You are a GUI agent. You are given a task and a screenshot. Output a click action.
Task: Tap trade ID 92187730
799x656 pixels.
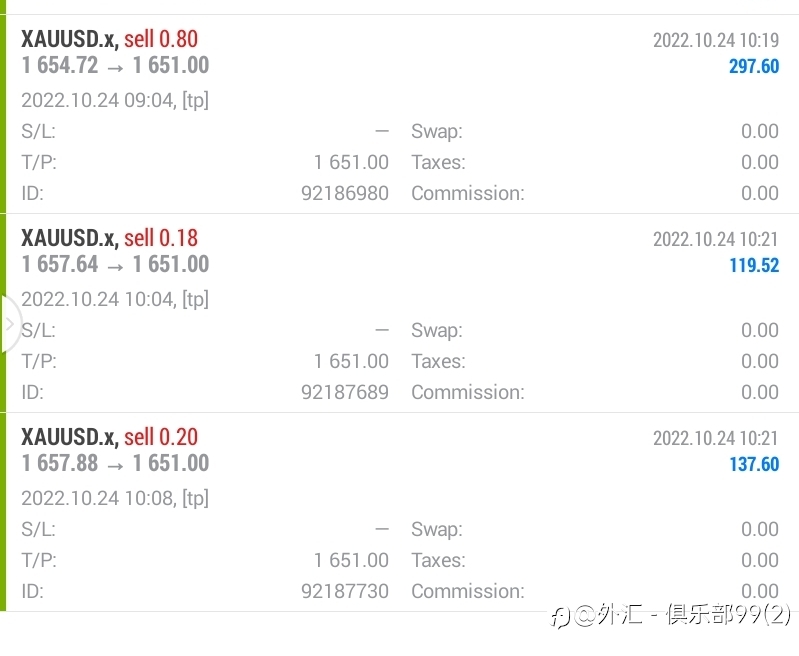coord(344,591)
